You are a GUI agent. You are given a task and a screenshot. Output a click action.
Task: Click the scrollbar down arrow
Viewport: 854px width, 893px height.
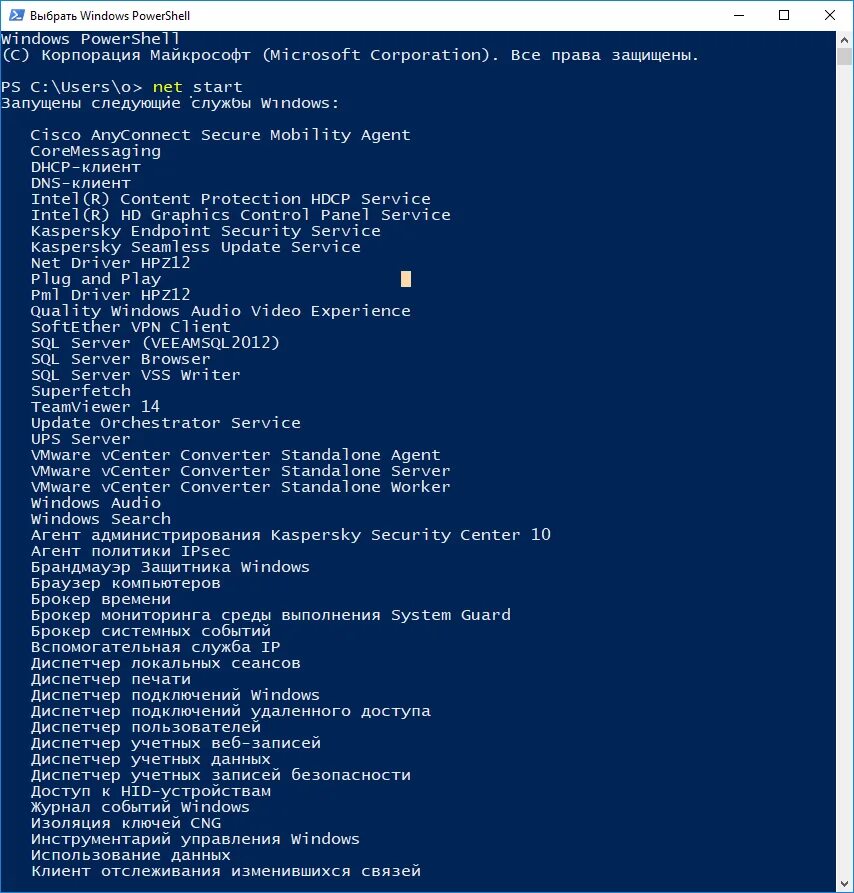(x=844, y=883)
